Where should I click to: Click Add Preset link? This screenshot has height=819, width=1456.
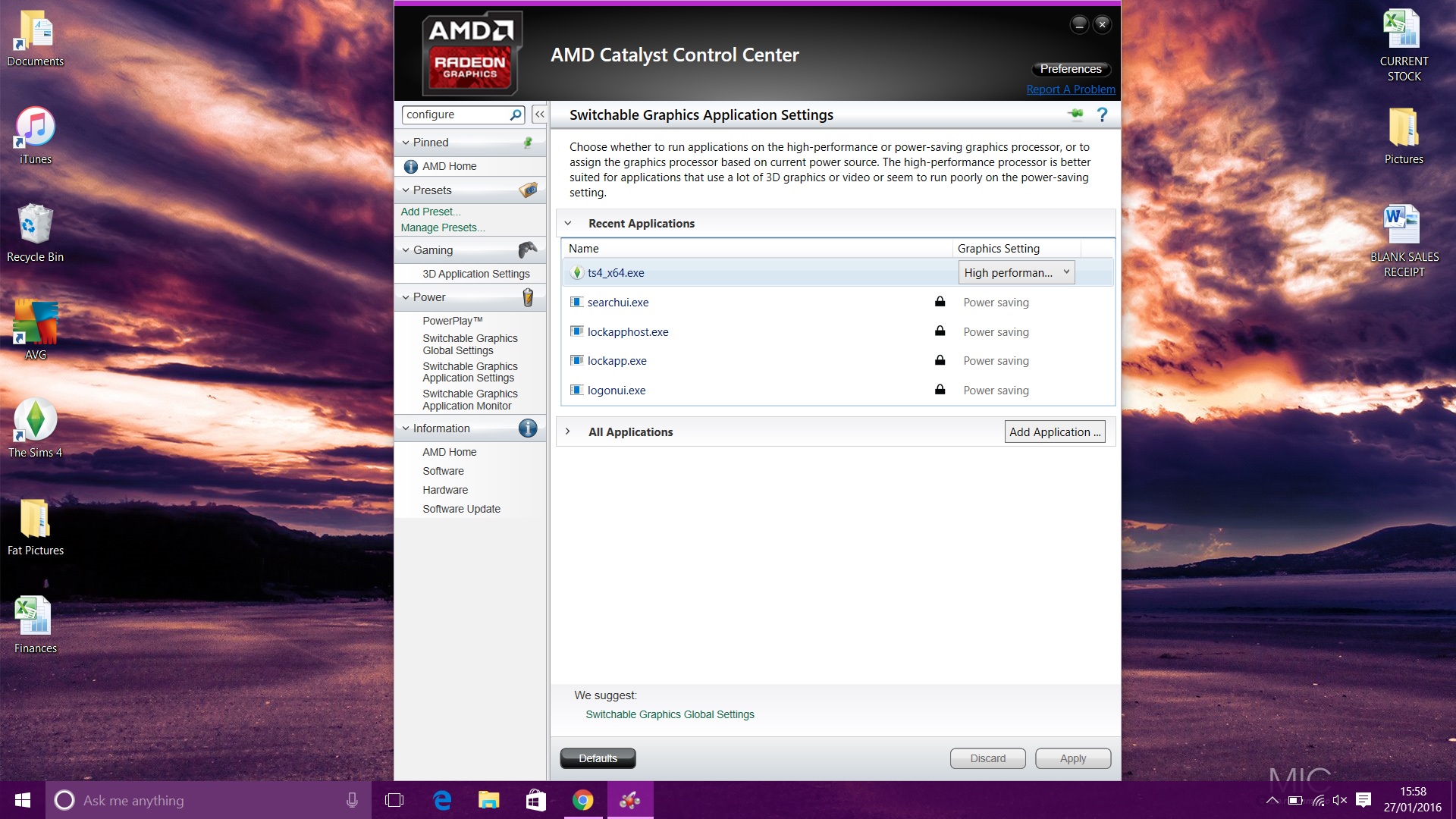pyautogui.click(x=431, y=212)
